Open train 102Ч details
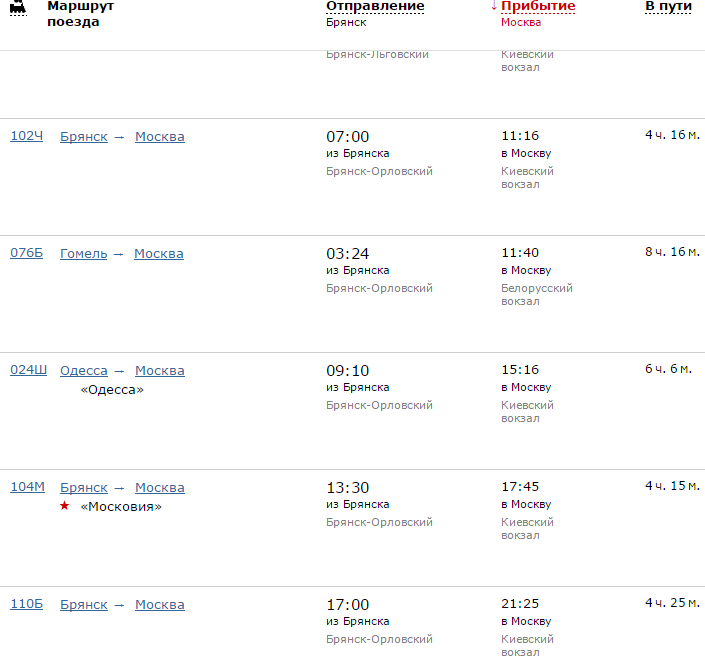The width and height of the screenshot is (705, 671). pos(27,136)
